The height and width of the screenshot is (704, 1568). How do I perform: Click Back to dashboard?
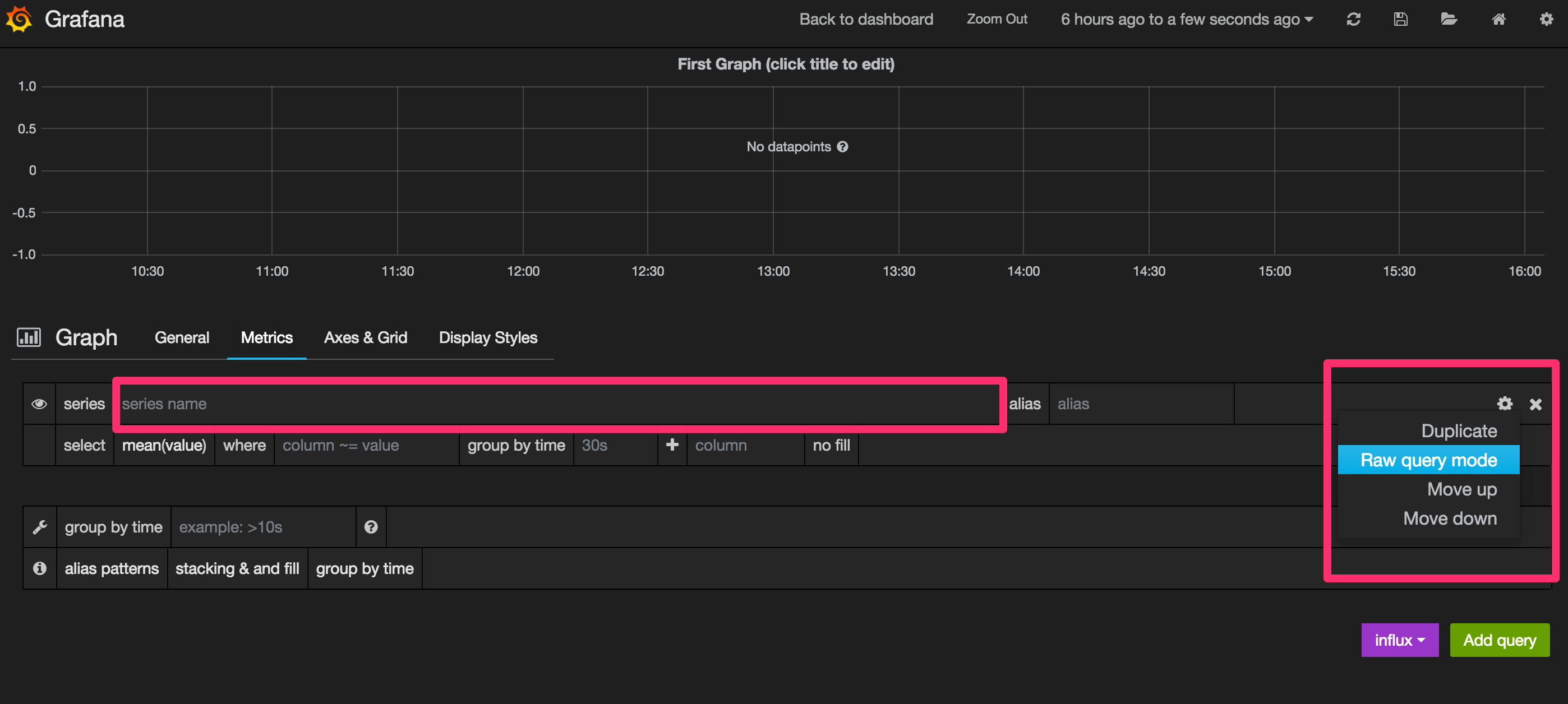(x=865, y=19)
